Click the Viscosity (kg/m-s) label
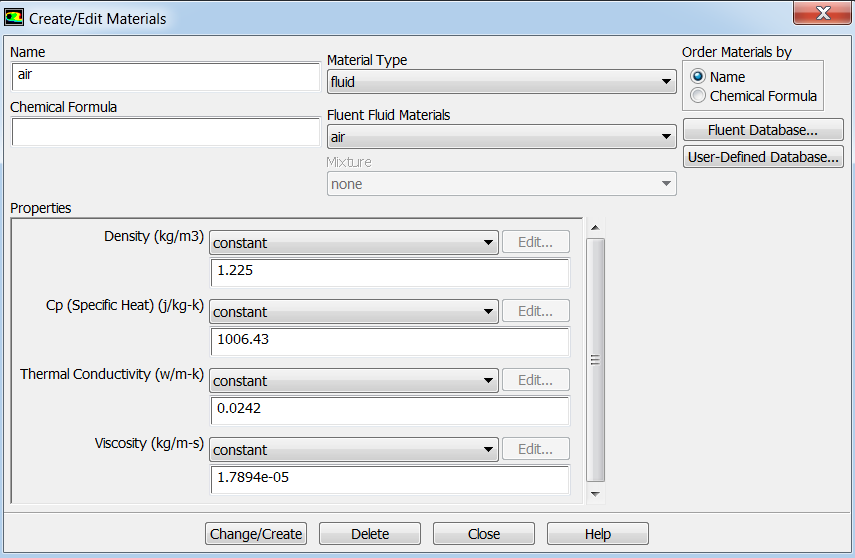This screenshot has width=855, height=558. click(x=149, y=443)
